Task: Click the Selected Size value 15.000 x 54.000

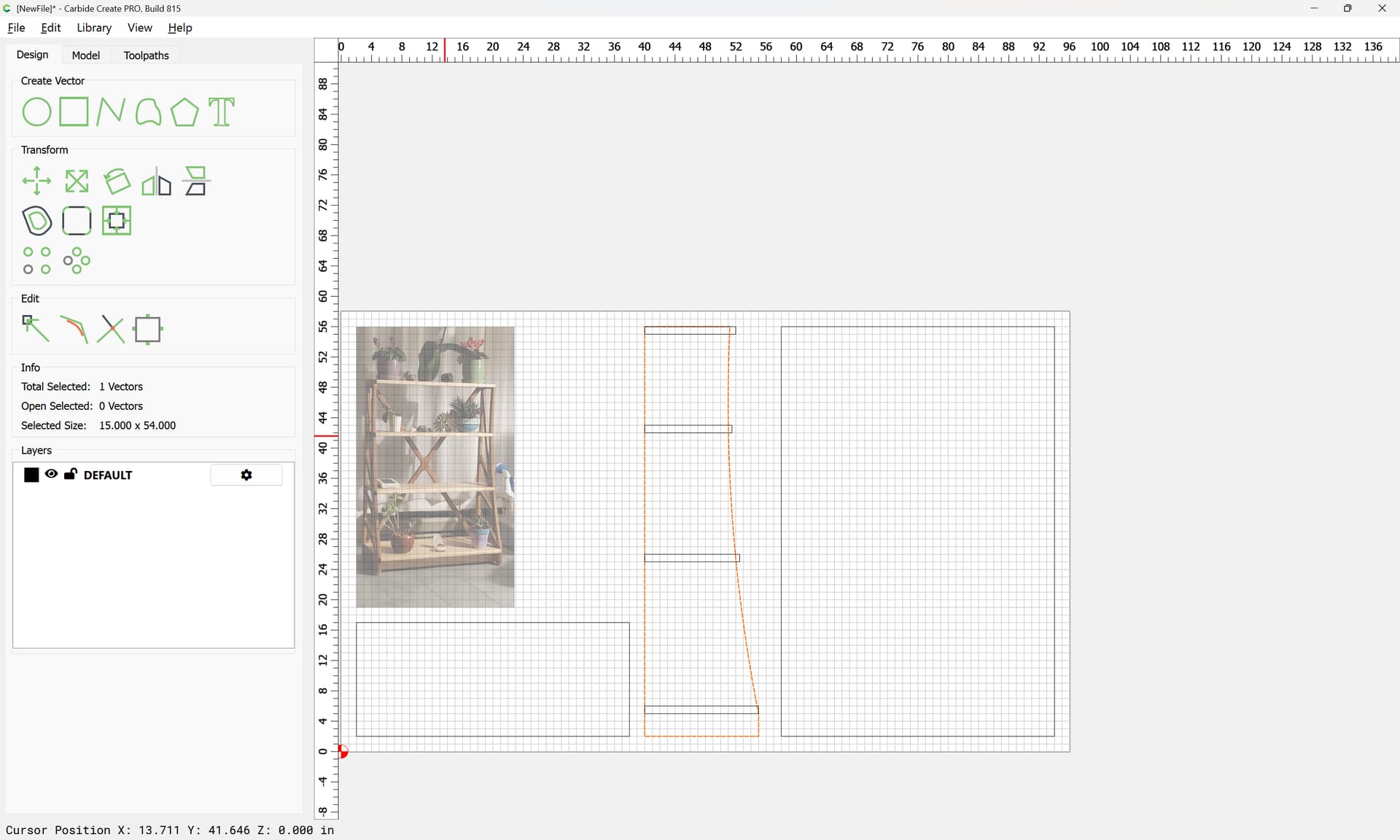Action: (138, 426)
